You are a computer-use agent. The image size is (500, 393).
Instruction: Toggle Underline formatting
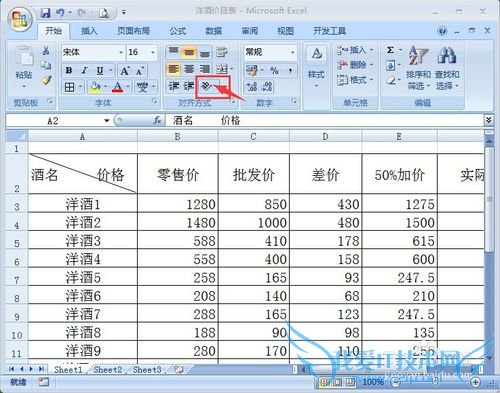point(100,70)
